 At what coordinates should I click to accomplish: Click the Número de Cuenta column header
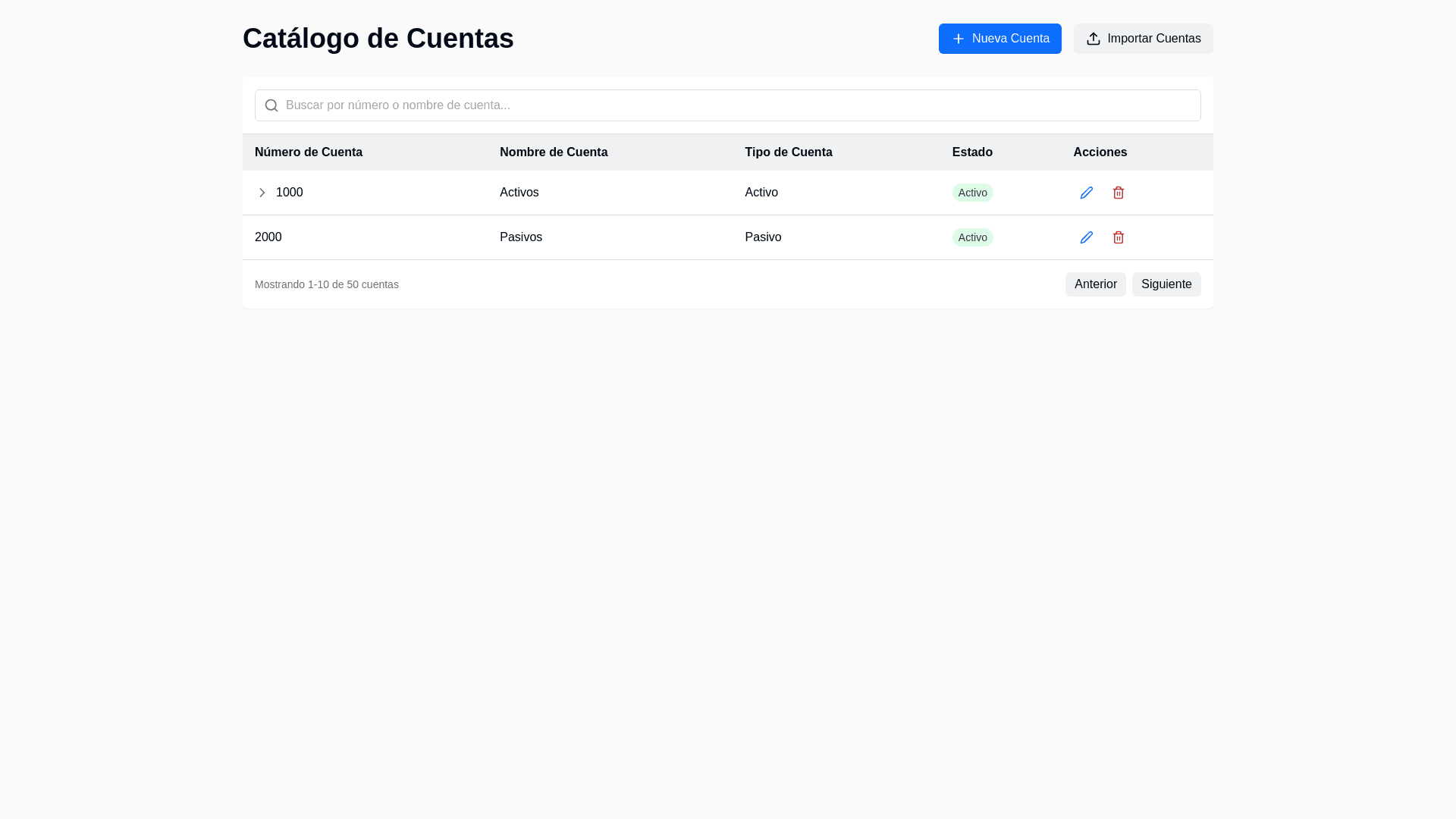click(309, 152)
